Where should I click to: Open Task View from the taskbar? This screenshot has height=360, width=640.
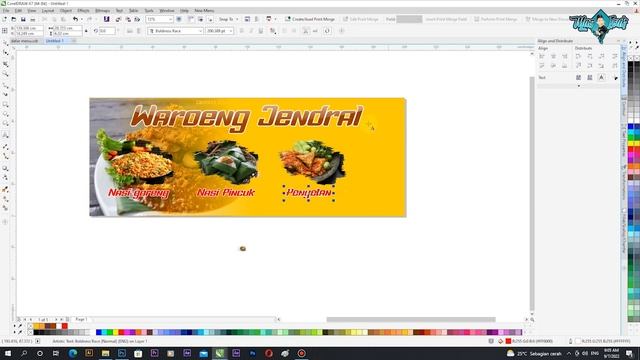click(x=56, y=353)
